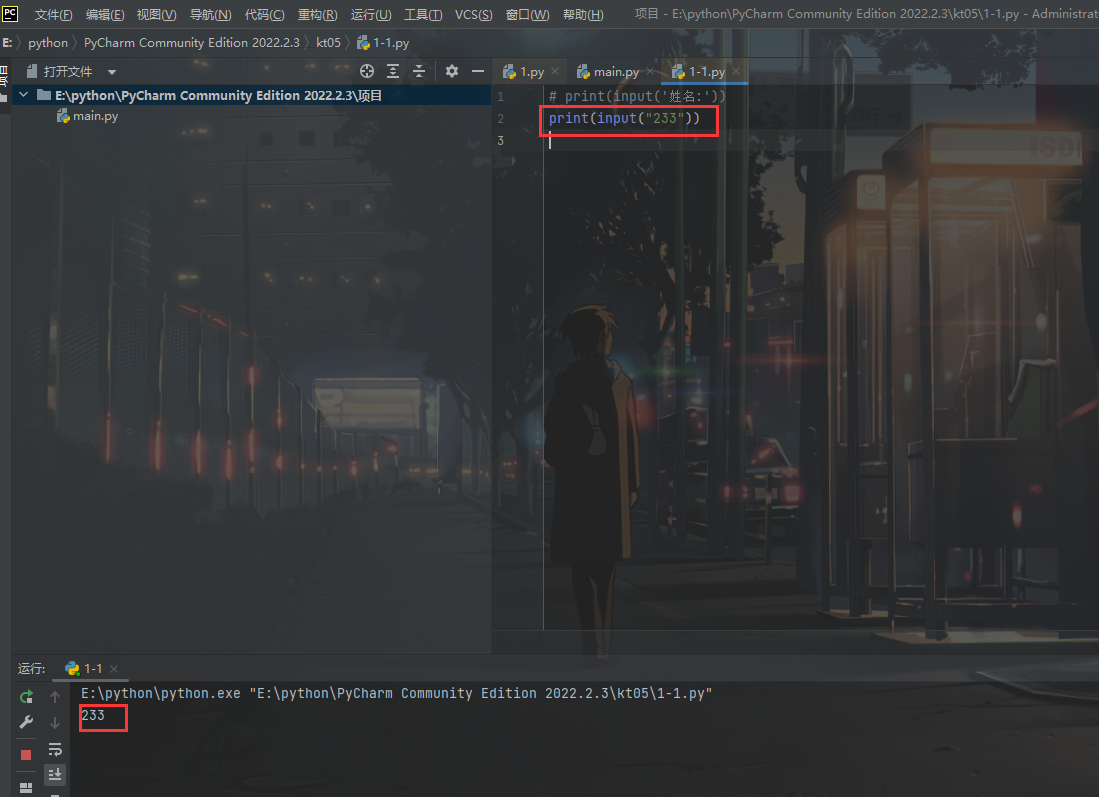Collapse all in project panel
Viewport: 1099px width, 797px height.
coord(418,71)
